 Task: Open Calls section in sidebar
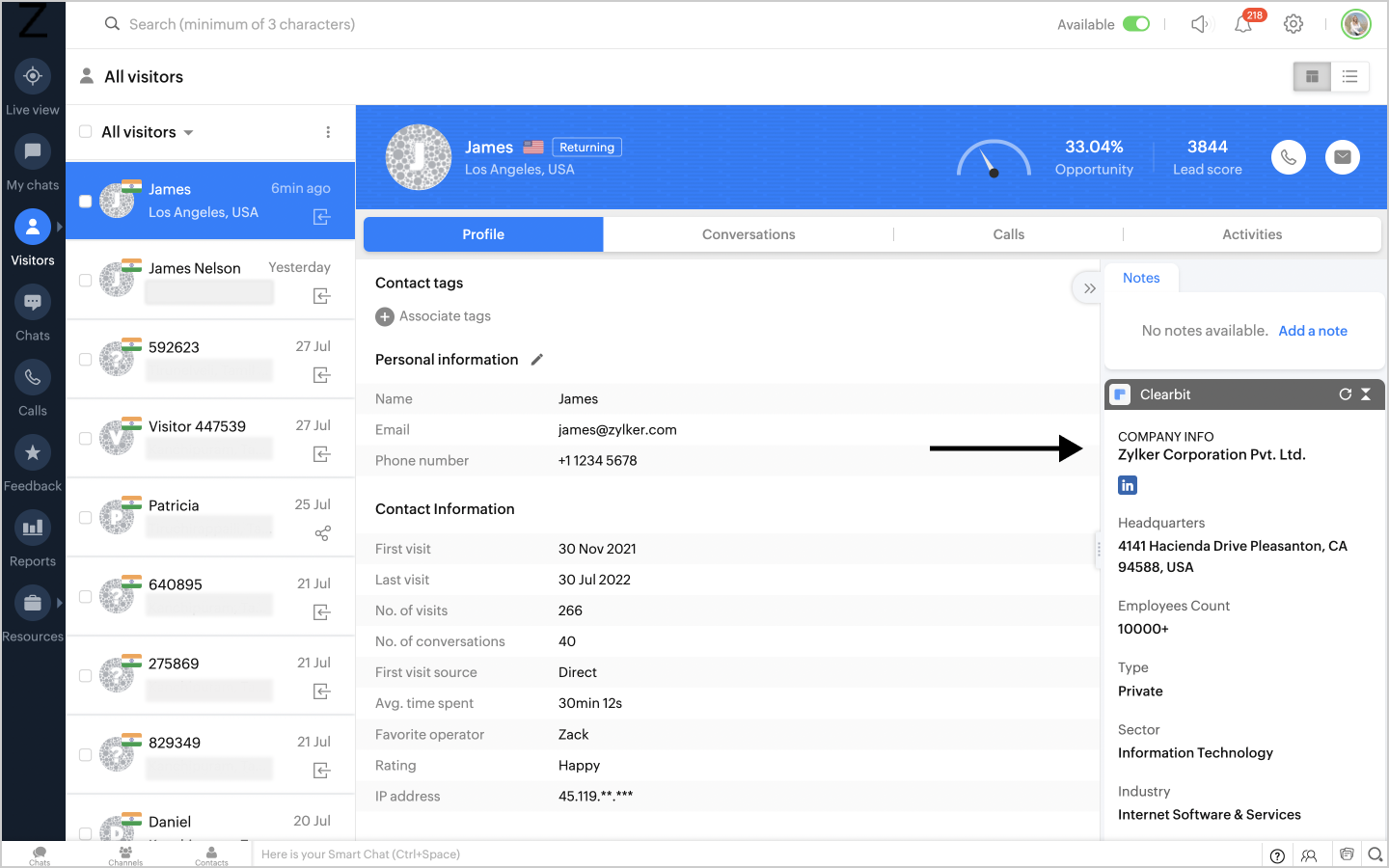[33, 388]
